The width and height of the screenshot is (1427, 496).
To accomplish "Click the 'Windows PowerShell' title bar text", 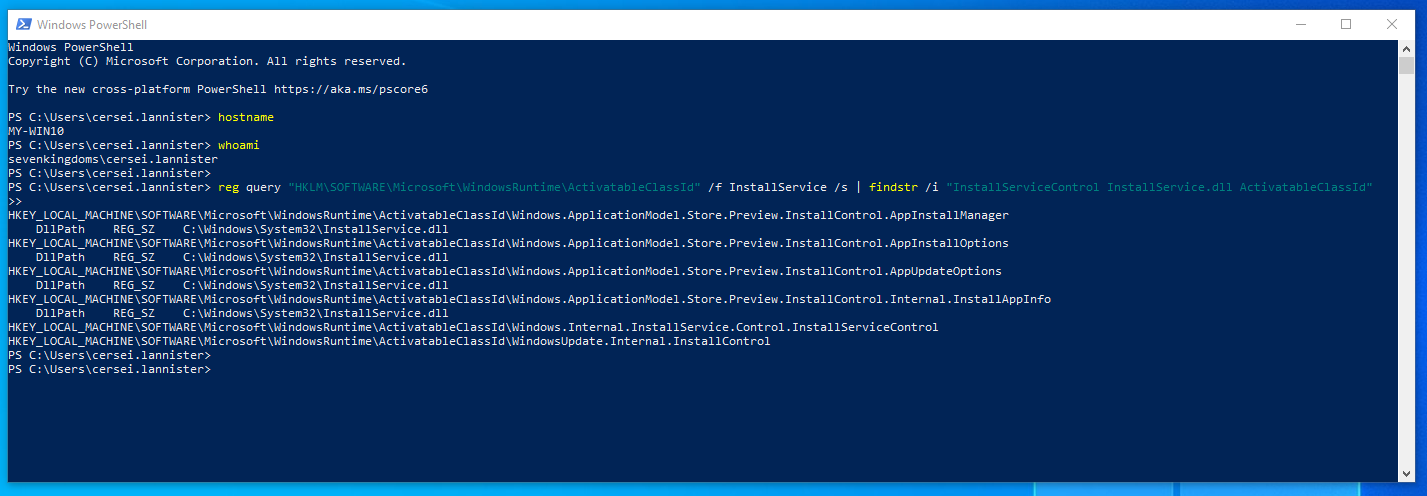I will pos(92,24).
